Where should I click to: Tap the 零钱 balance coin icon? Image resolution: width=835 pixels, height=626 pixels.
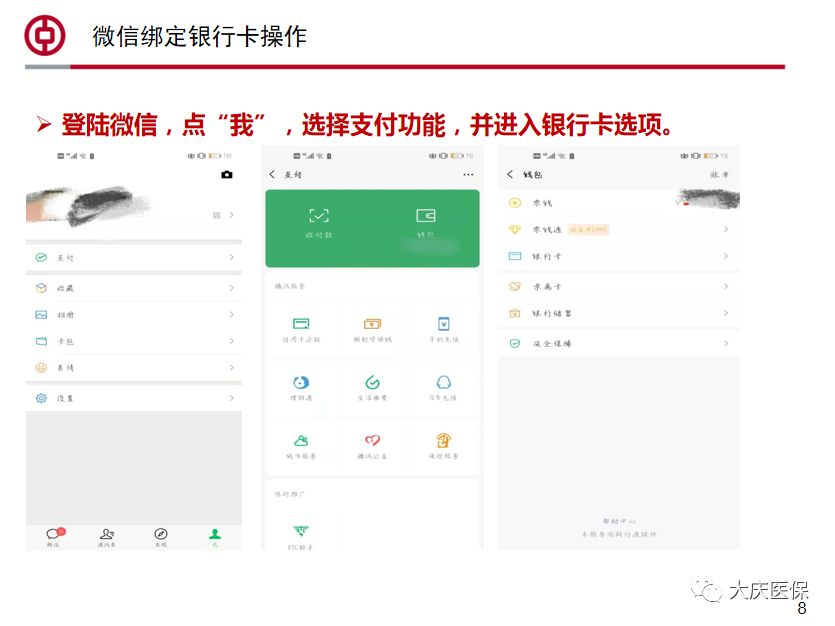point(514,203)
